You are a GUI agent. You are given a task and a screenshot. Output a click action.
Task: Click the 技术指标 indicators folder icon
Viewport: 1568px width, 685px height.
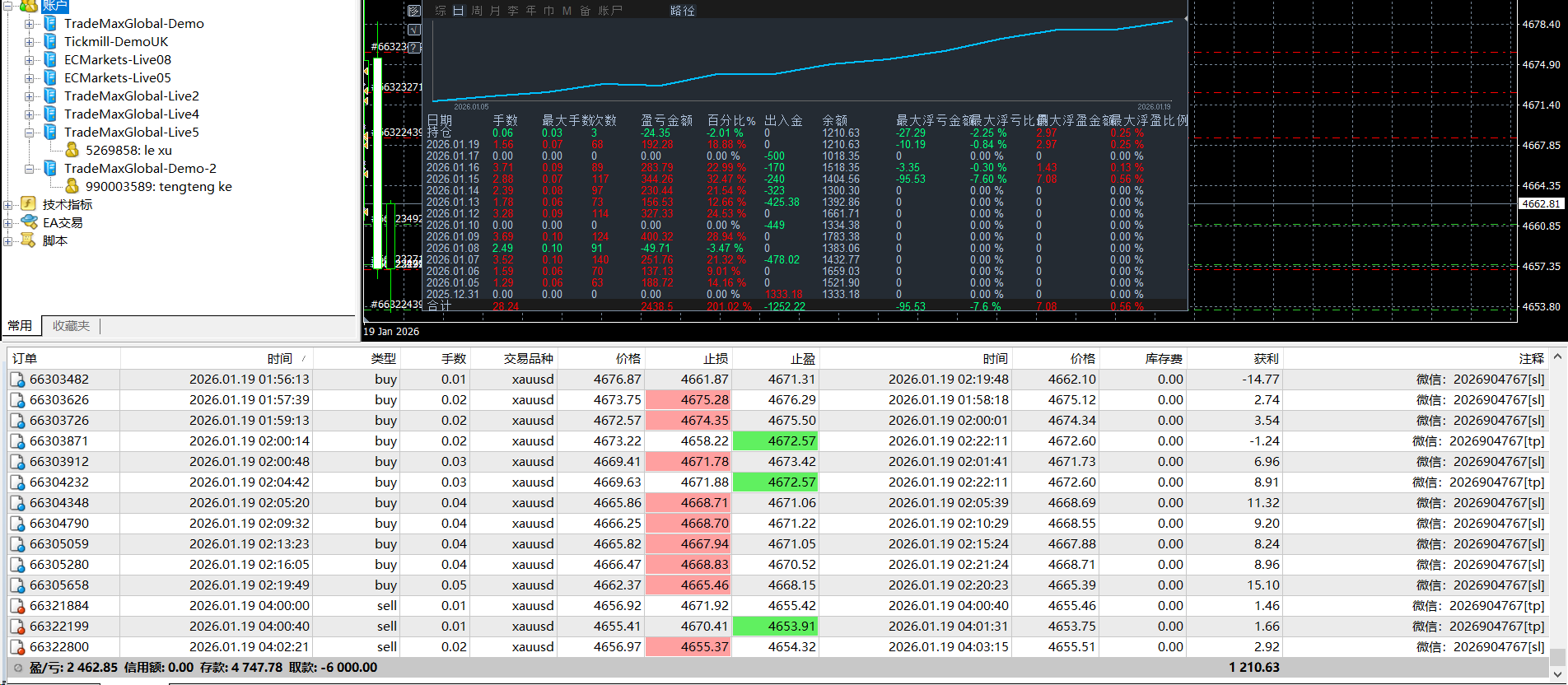29,204
